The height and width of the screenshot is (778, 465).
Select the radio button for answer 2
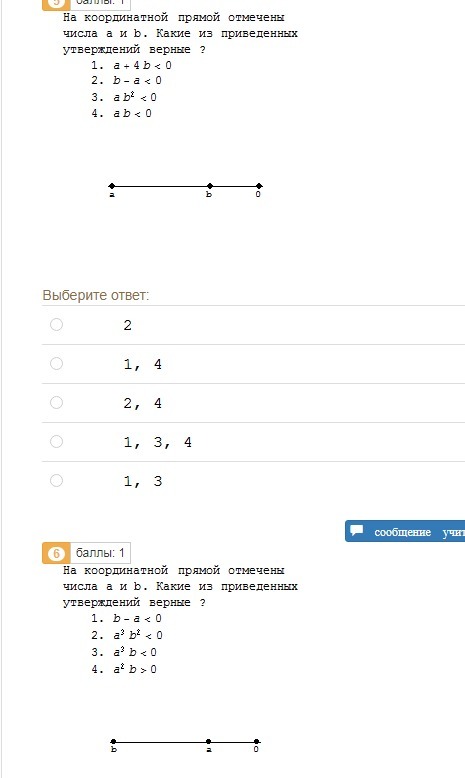tap(57, 324)
